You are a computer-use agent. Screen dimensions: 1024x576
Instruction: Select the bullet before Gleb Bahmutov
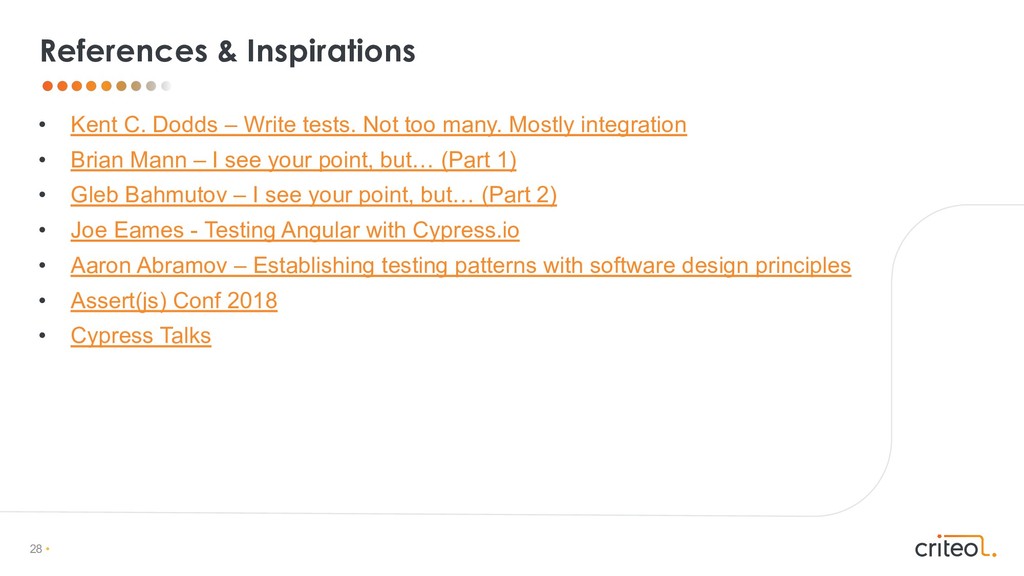[x=42, y=197]
